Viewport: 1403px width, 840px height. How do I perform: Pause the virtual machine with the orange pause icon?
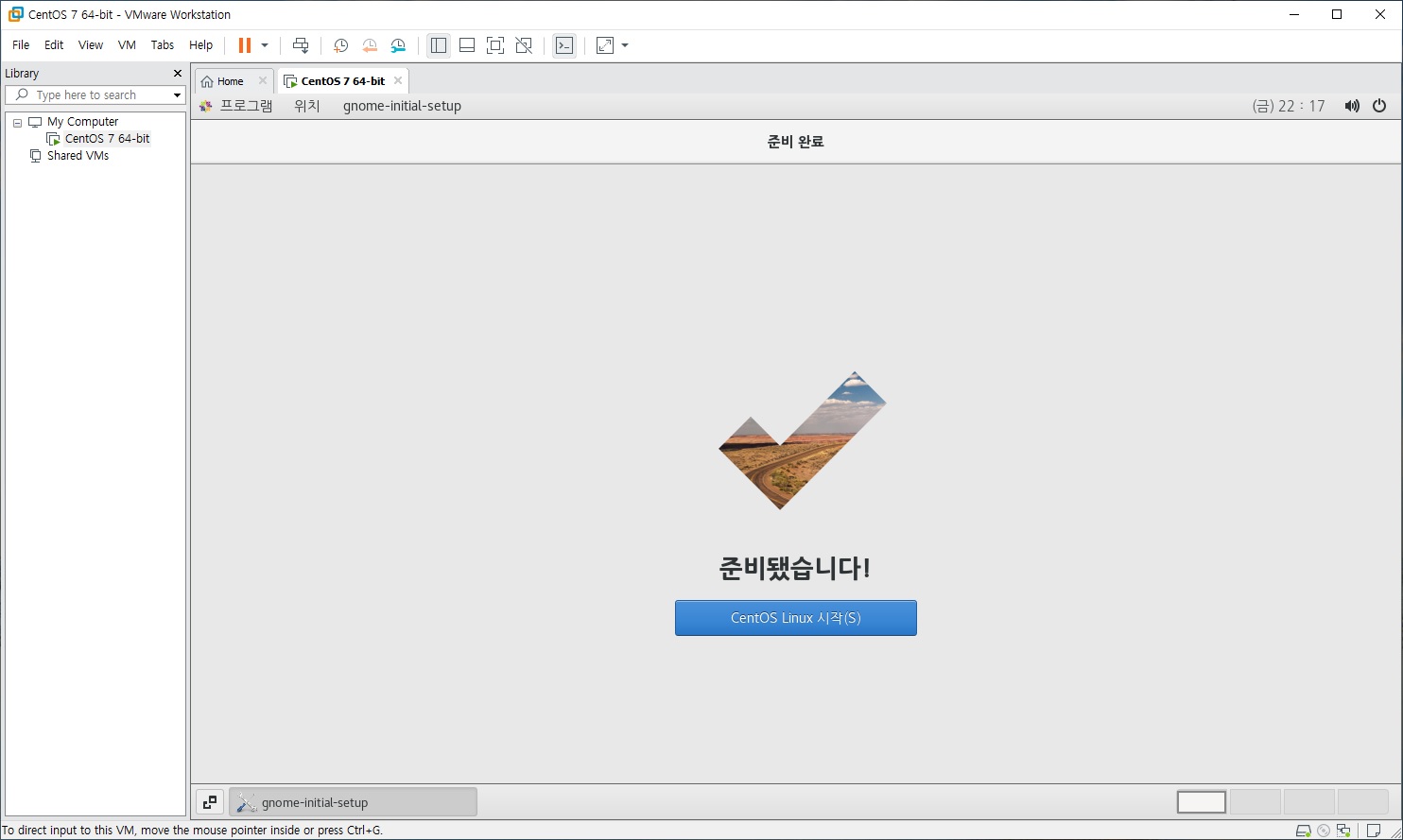coord(245,45)
